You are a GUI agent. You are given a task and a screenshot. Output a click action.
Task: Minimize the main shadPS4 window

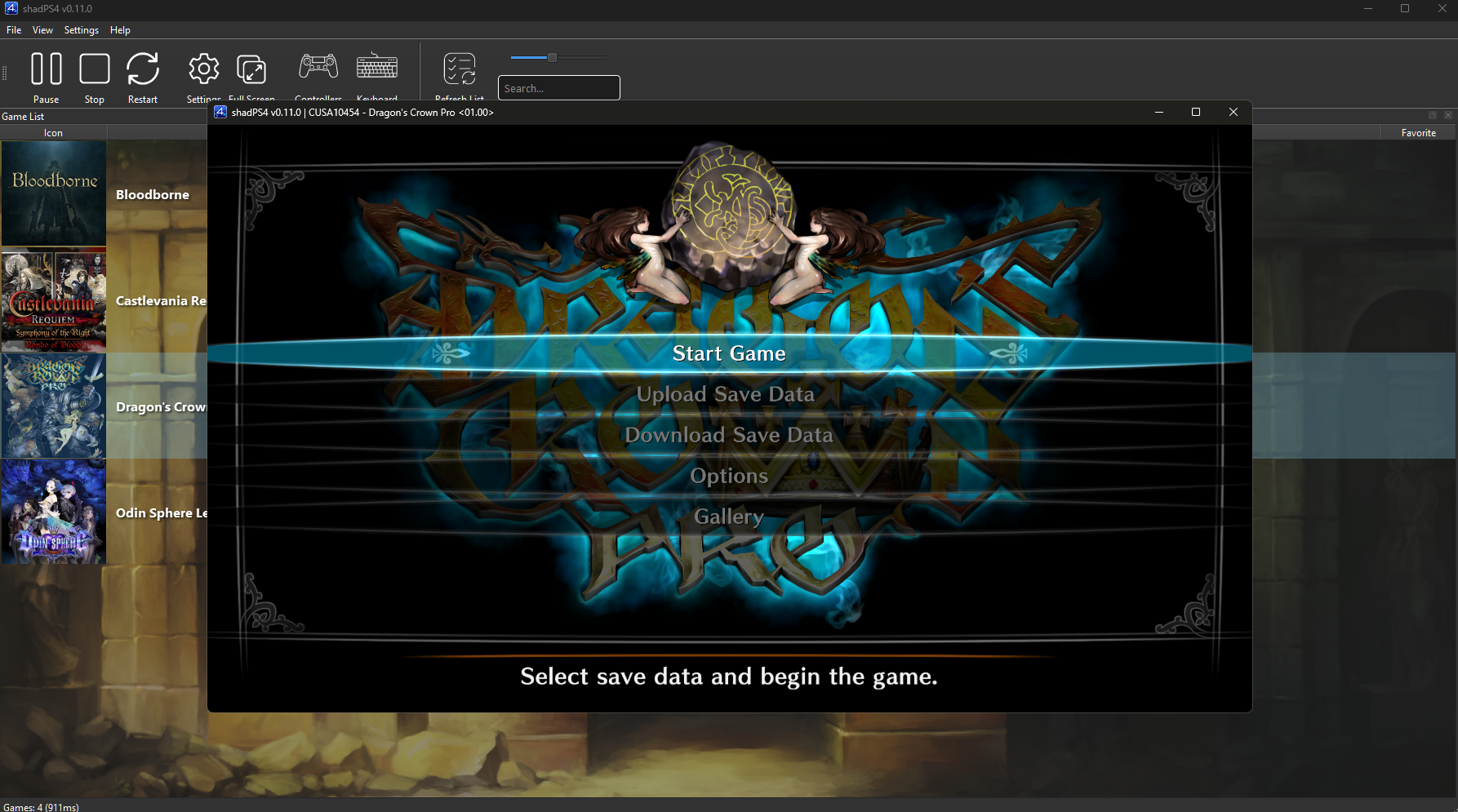pyautogui.click(x=1368, y=8)
